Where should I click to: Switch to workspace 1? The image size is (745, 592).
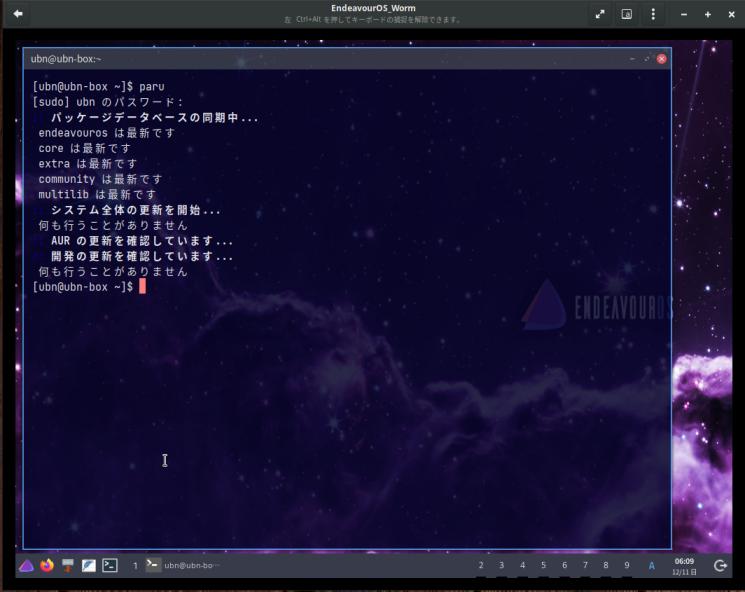click(135, 565)
